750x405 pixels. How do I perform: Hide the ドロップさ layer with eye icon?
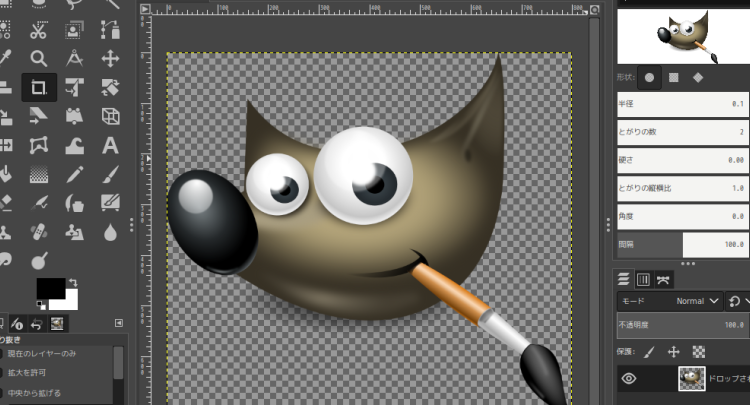(629, 378)
